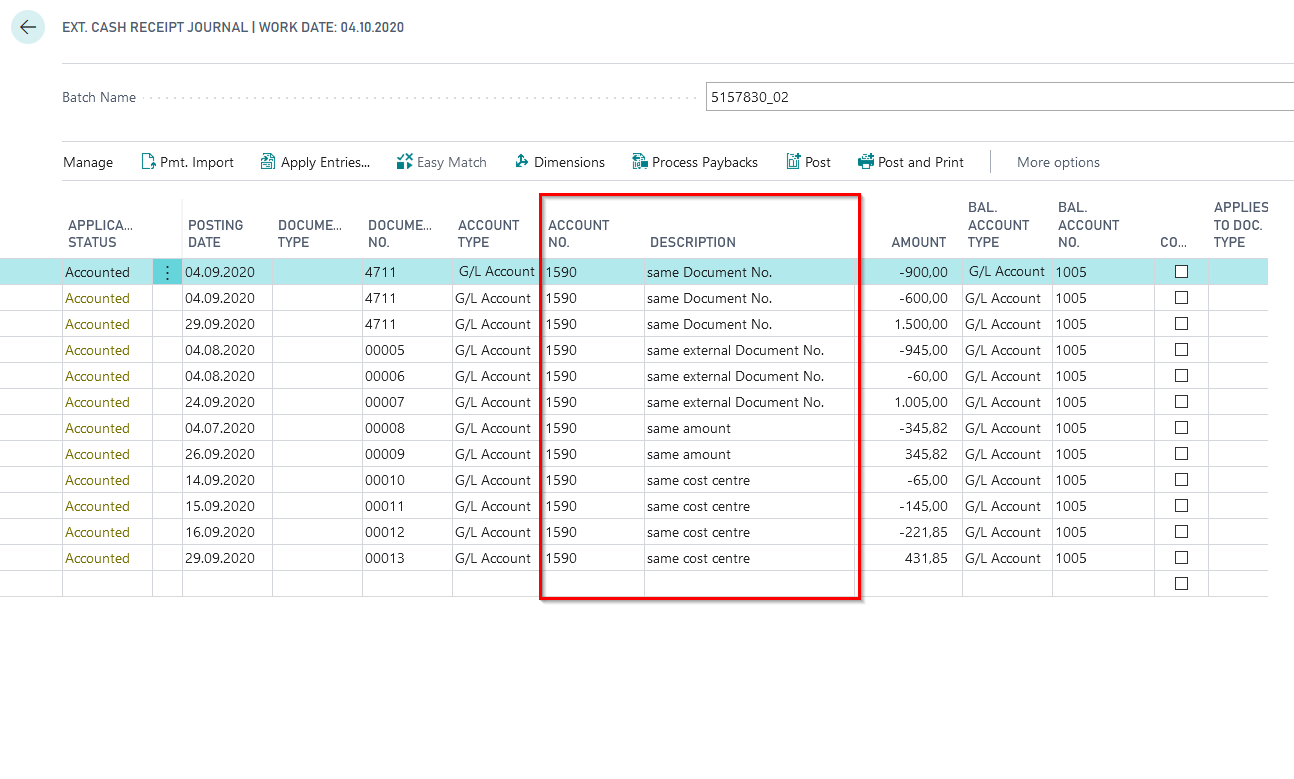Viewport: 1294px width, 779px height.
Task: Expand More options in the action bar
Action: 1058,162
